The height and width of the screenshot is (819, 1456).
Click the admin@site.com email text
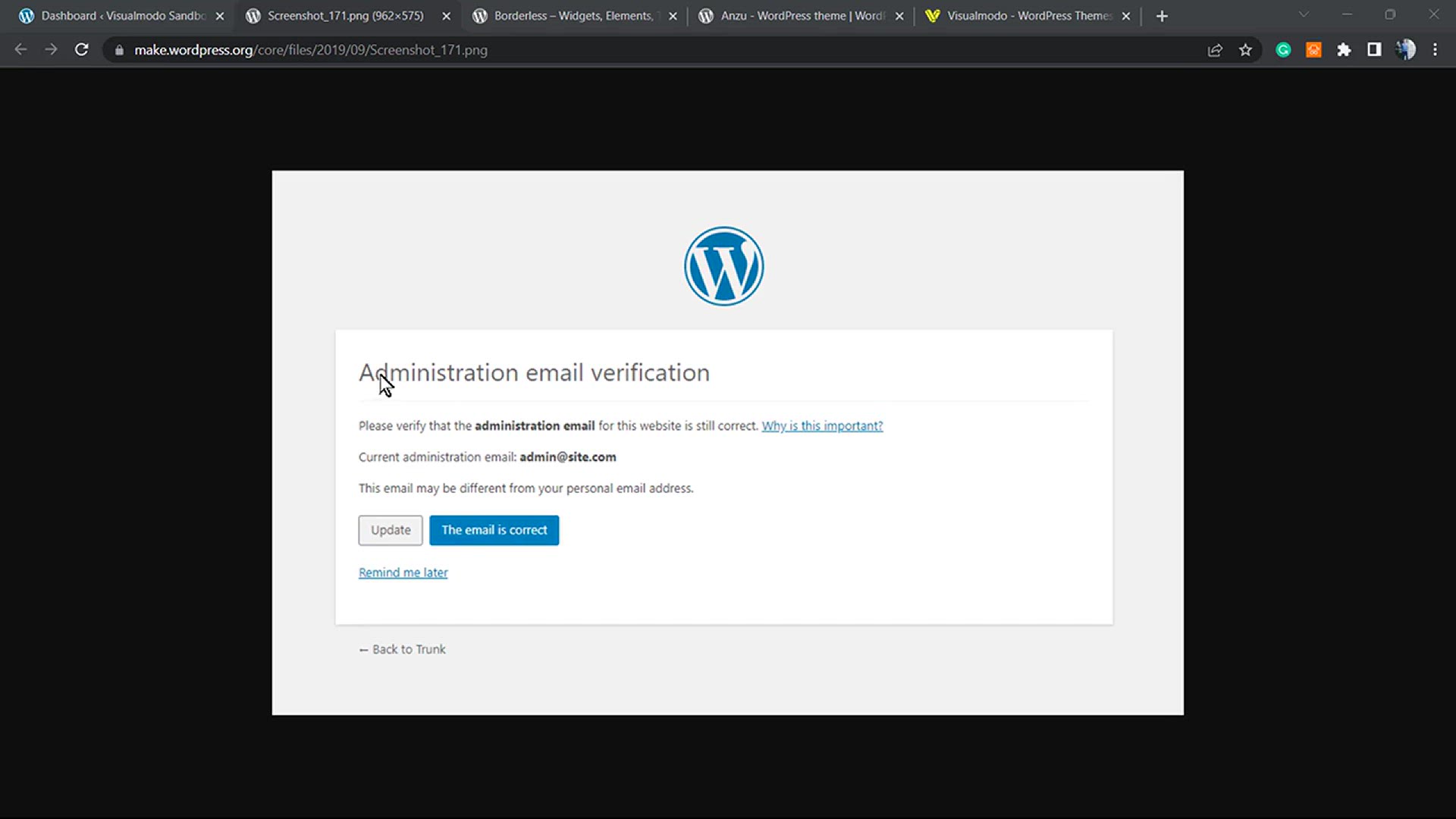(x=568, y=457)
